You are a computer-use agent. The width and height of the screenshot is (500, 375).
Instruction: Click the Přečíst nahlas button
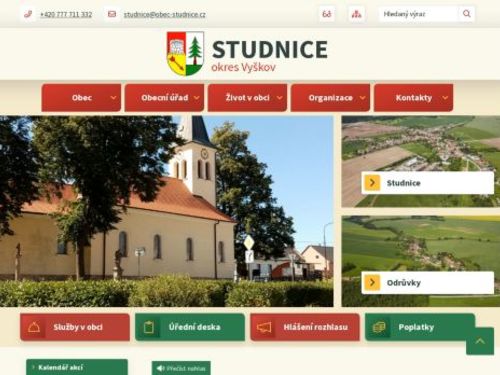click(181, 368)
